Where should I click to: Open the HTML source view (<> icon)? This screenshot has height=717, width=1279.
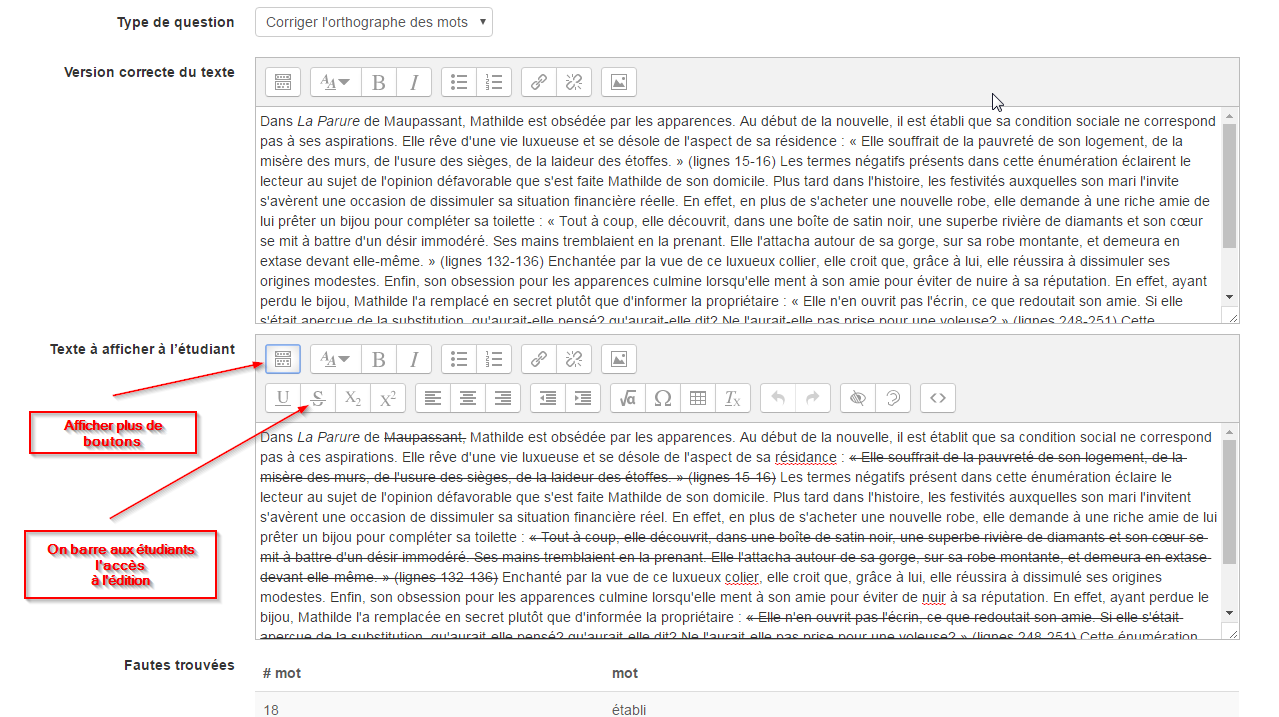point(938,398)
